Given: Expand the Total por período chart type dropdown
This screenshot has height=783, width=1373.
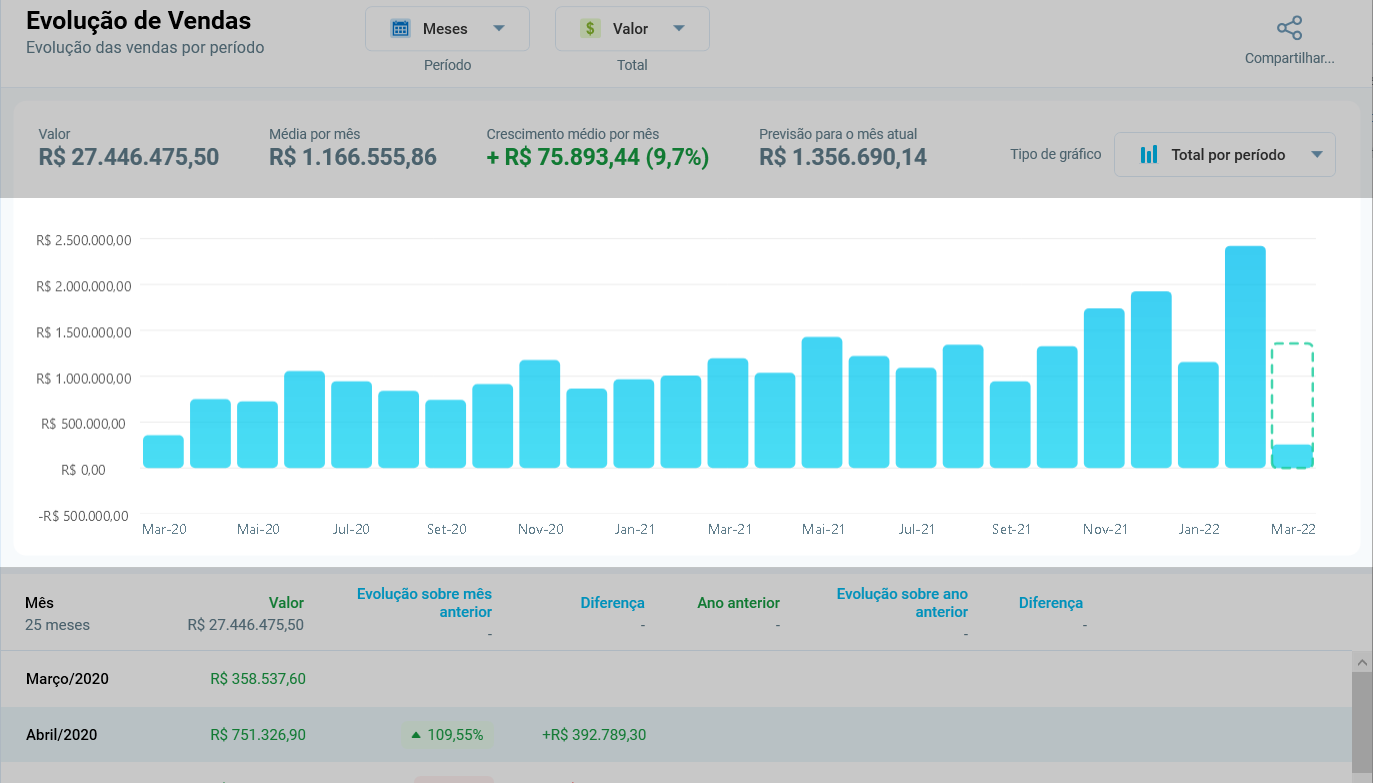Looking at the screenshot, I should click(x=1316, y=155).
